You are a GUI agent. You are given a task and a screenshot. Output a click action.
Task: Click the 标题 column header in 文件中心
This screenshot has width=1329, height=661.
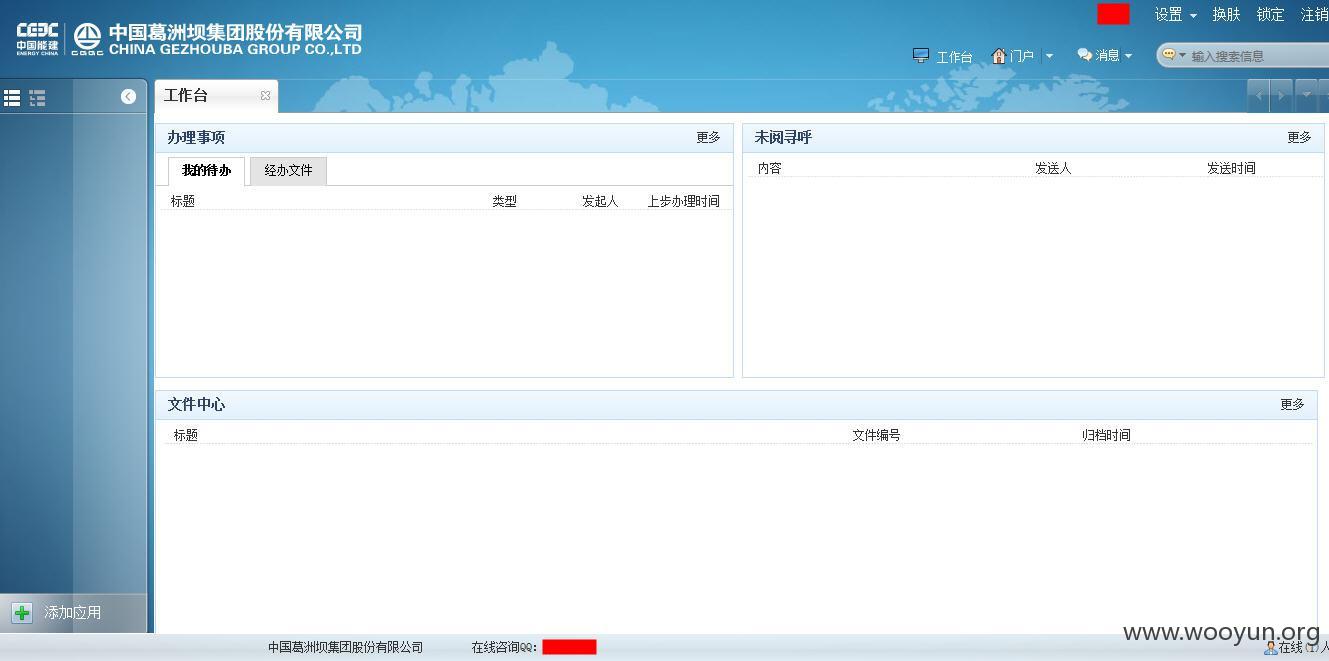[x=186, y=435]
